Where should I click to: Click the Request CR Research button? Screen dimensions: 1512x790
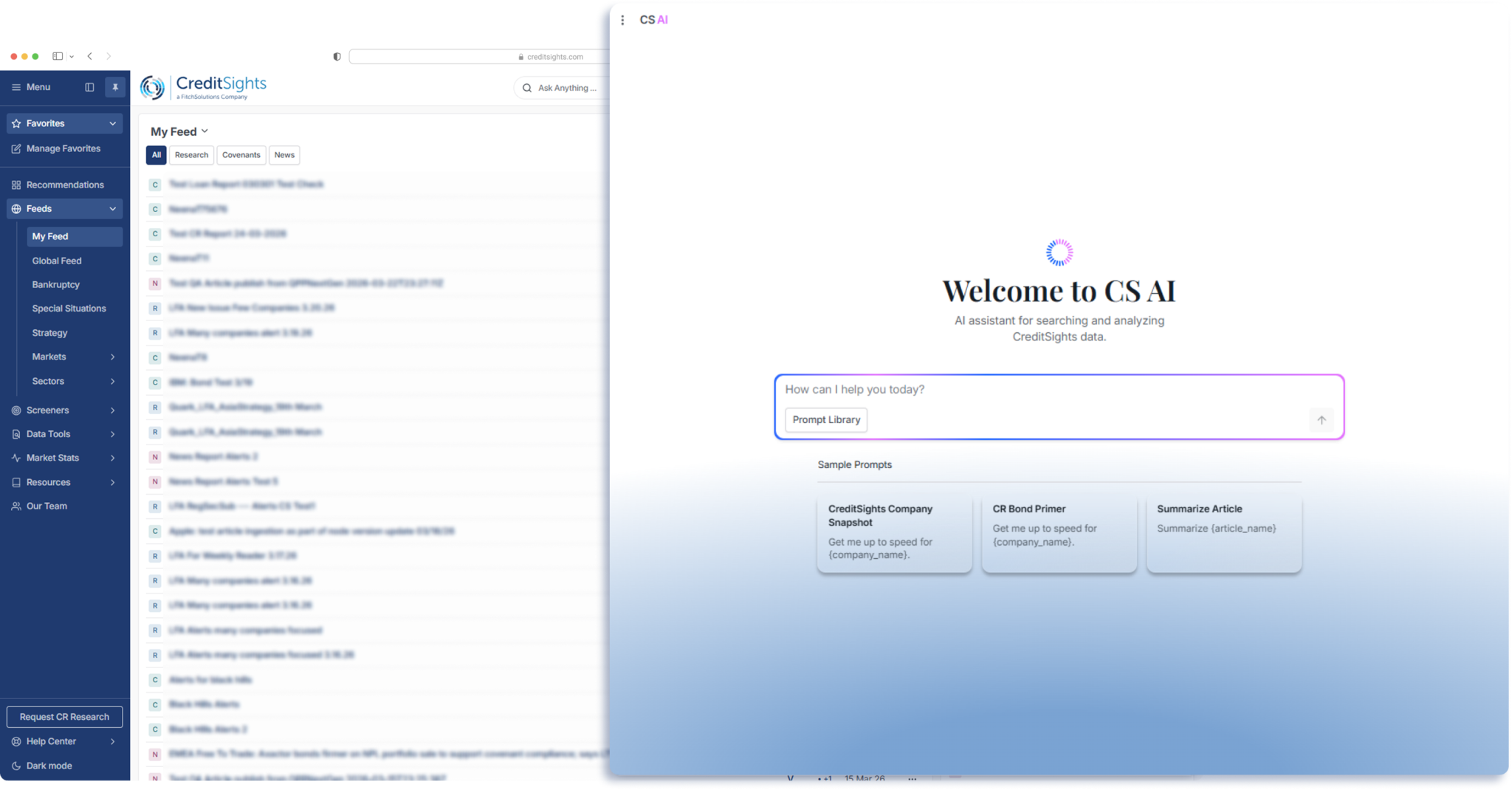click(x=64, y=717)
